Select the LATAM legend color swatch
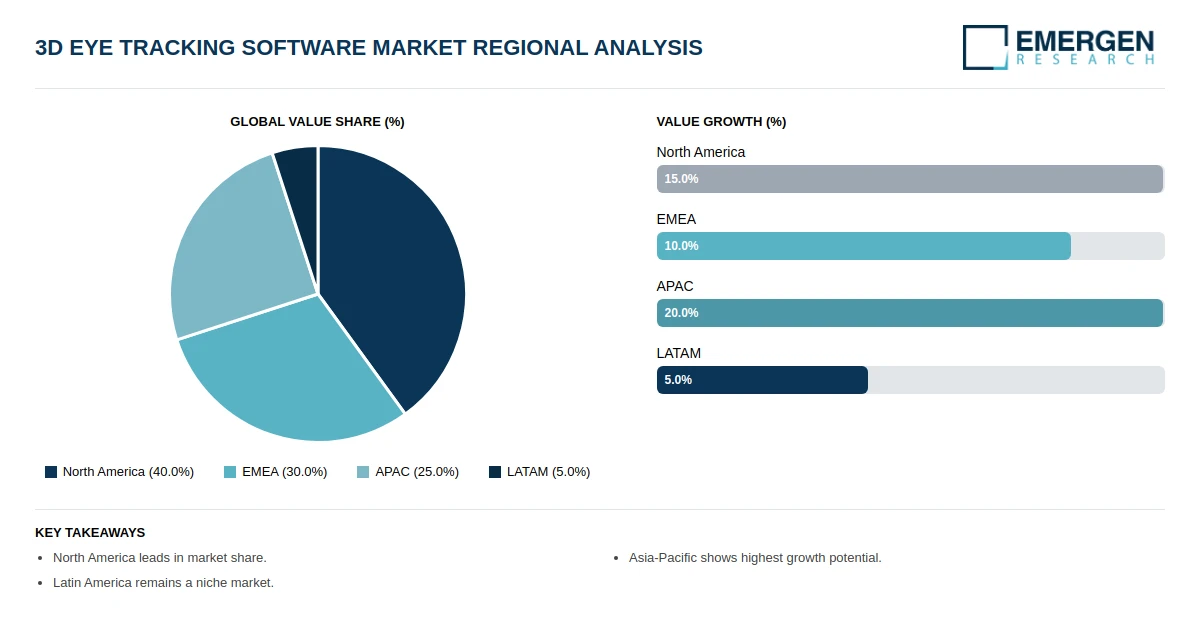1200x620 pixels. (x=495, y=472)
